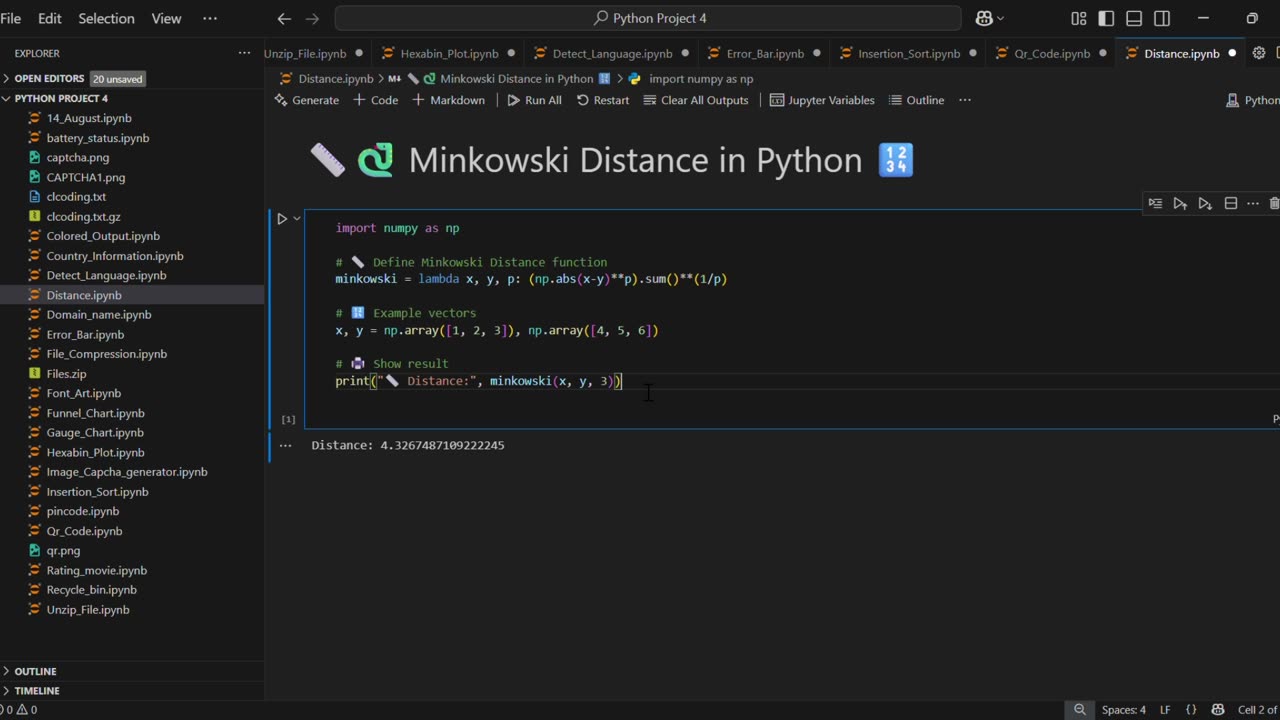The height and width of the screenshot is (720, 1280).
Task: Open the Selection menu
Action: [106, 18]
